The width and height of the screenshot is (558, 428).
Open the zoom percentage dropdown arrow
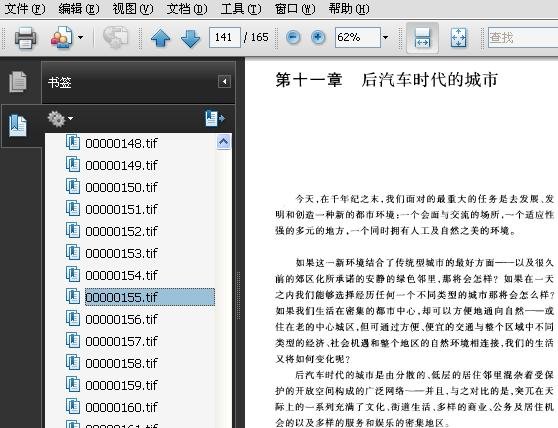(385, 37)
